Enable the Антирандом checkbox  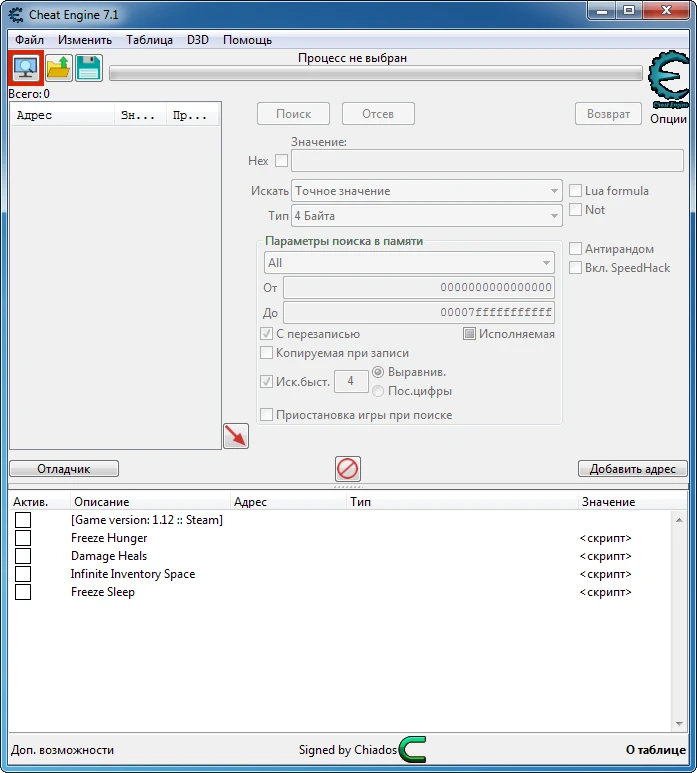pos(575,248)
